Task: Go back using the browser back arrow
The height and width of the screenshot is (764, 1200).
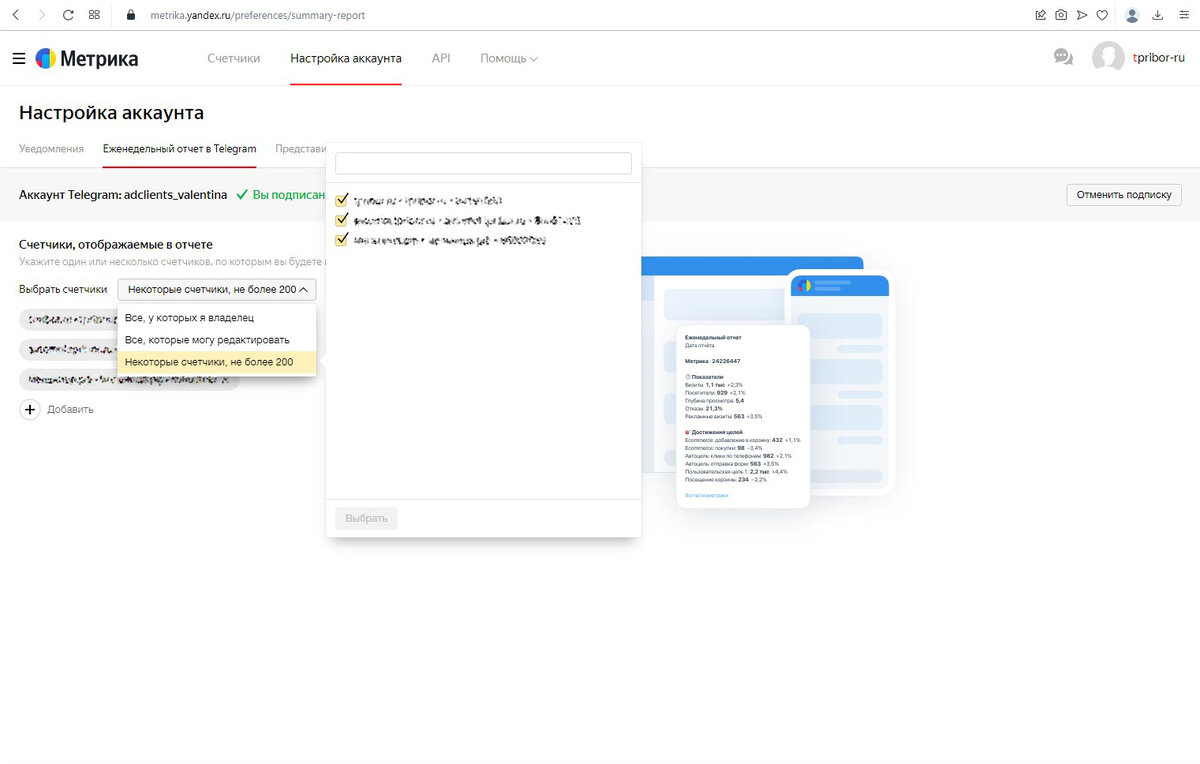Action: 16,15
